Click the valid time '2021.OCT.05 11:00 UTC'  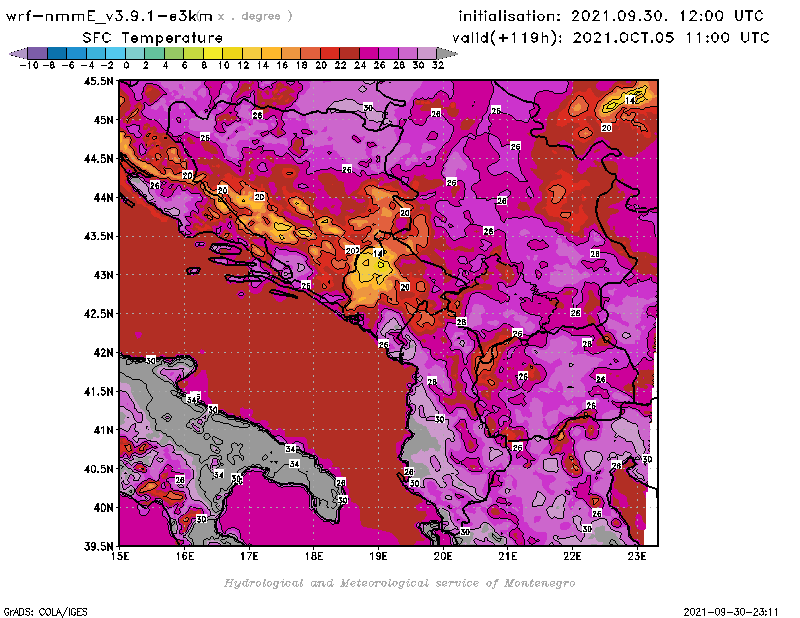[671, 38]
